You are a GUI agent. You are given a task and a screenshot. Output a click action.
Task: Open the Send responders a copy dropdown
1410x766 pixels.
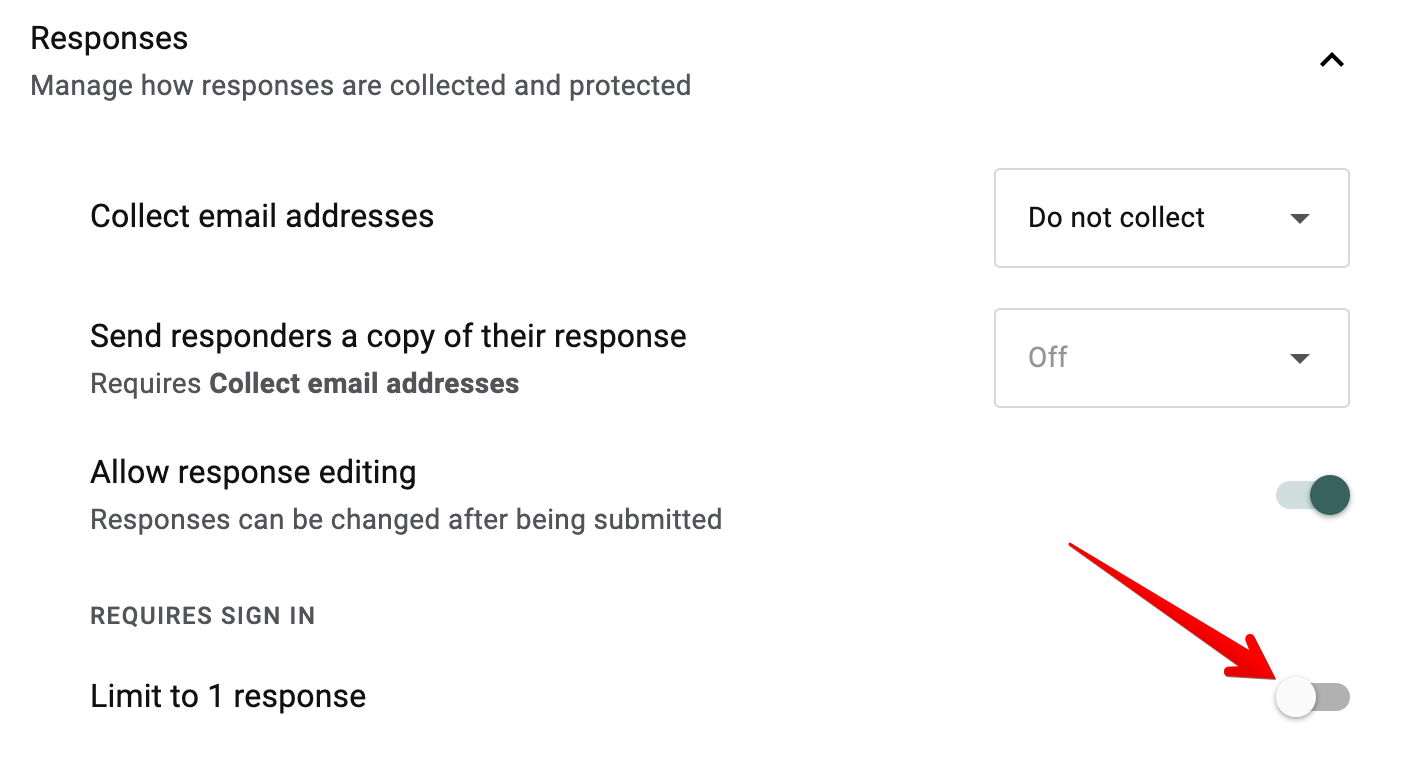(1170, 358)
